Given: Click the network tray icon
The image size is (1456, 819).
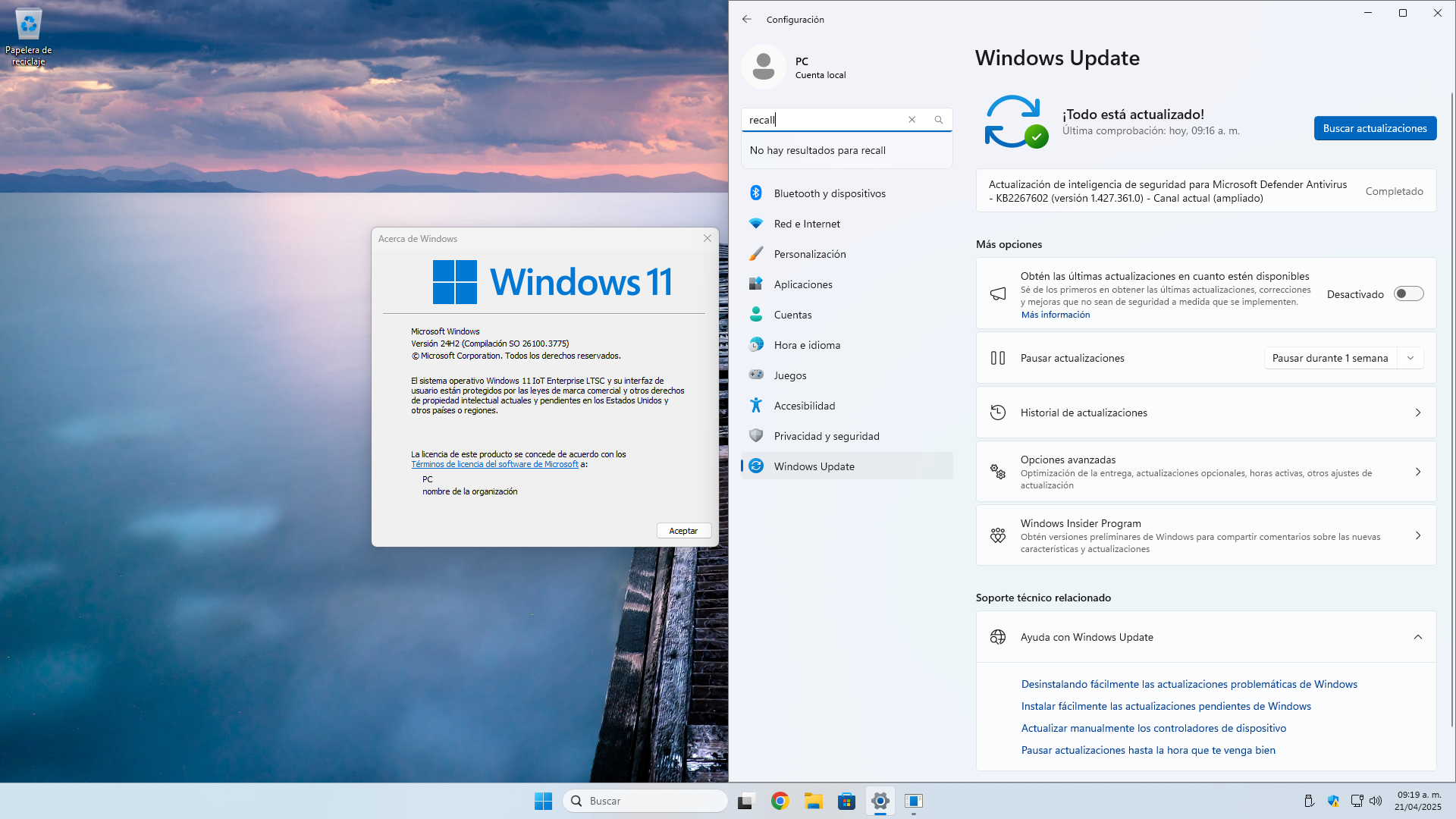Looking at the screenshot, I should coord(1357,801).
